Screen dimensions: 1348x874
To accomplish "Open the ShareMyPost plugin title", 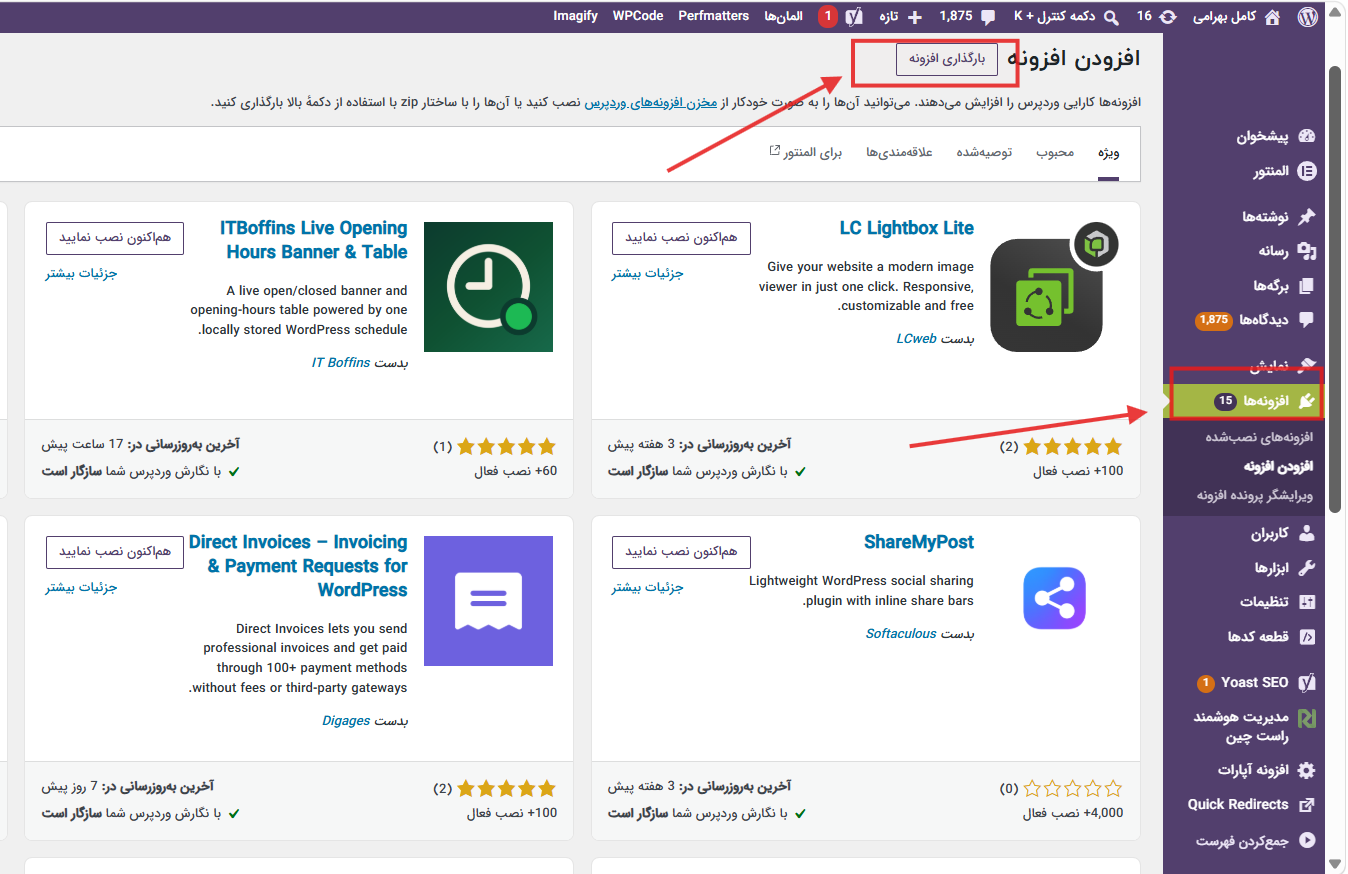I will 919,542.
